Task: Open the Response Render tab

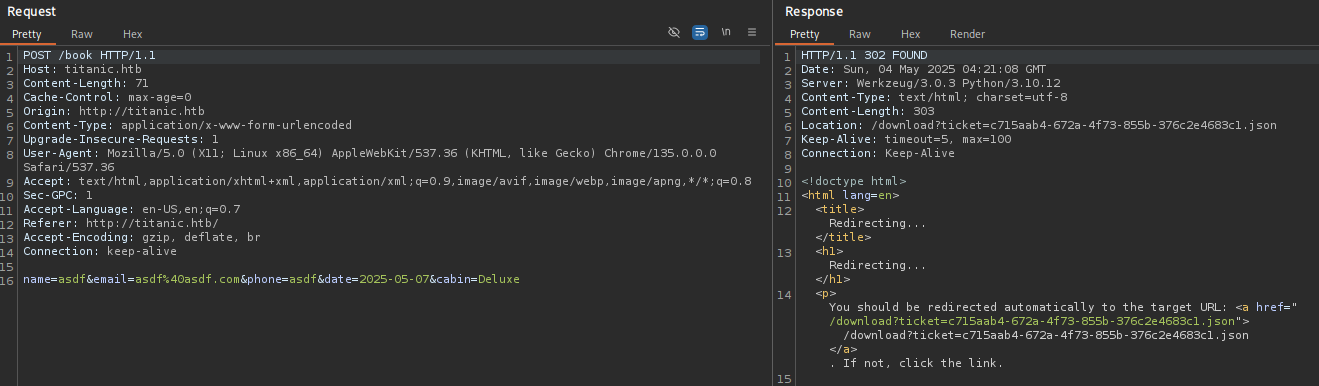Action: 967,34
